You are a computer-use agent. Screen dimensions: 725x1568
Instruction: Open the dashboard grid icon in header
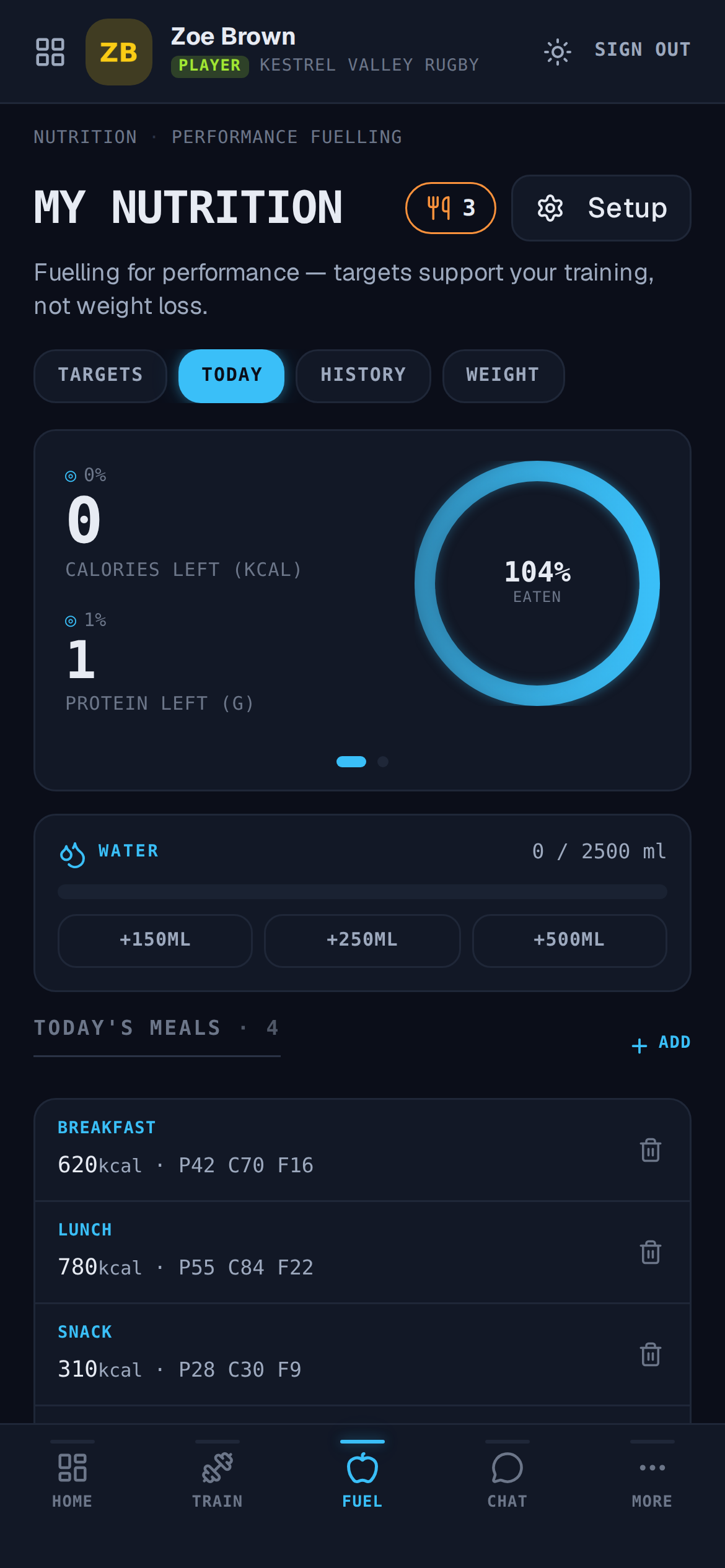coord(50,52)
